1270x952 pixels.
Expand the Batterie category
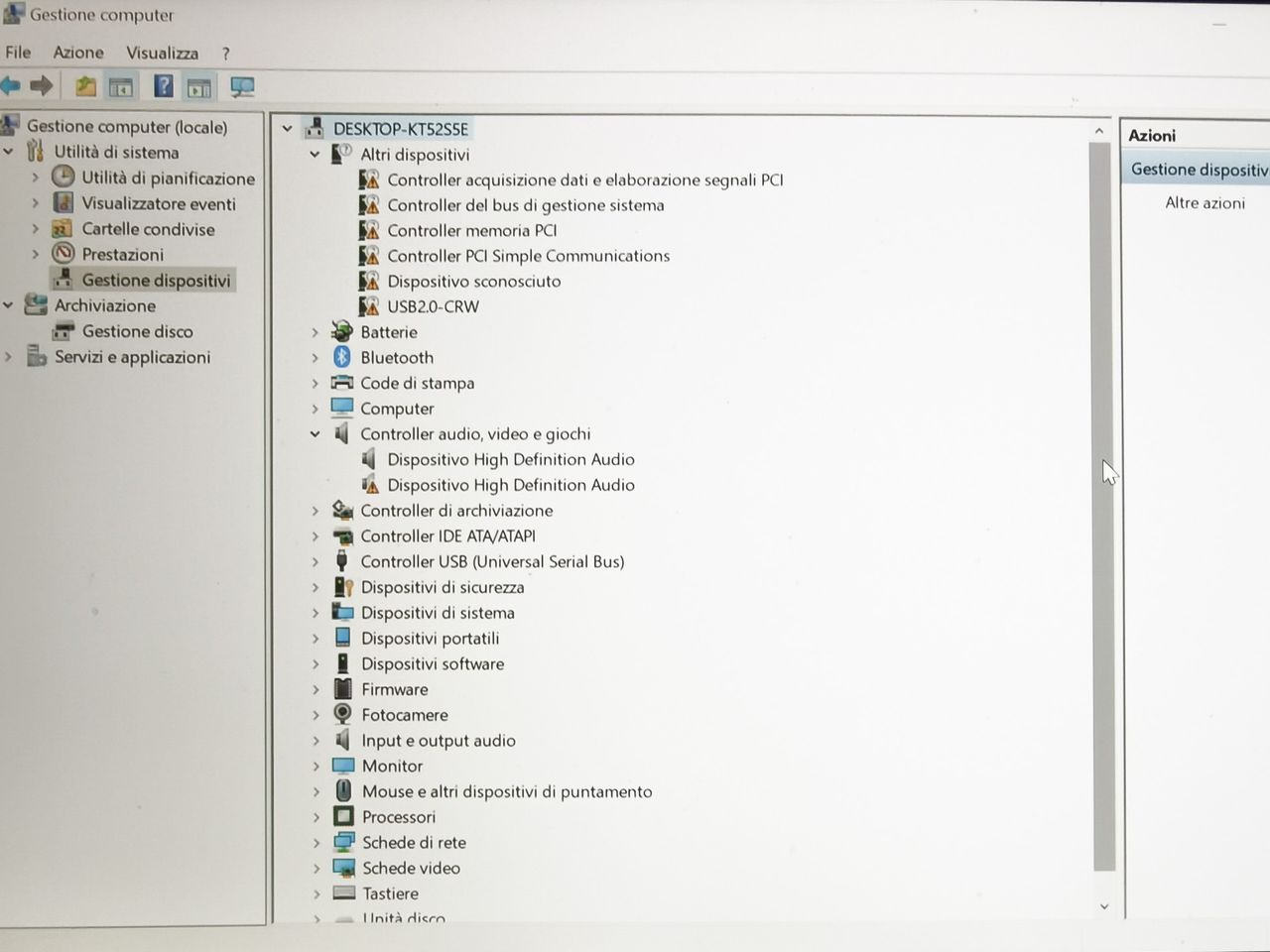pyautogui.click(x=315, y=332)
